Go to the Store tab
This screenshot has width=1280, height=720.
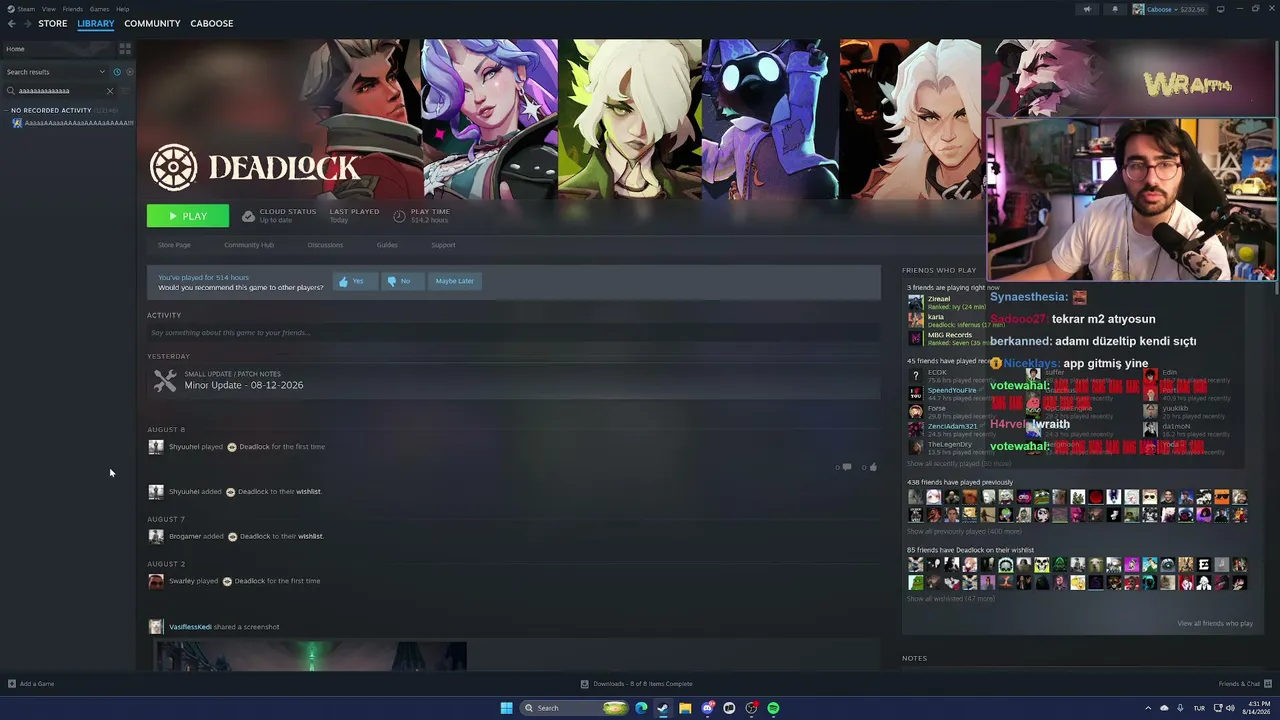(53, 23)
